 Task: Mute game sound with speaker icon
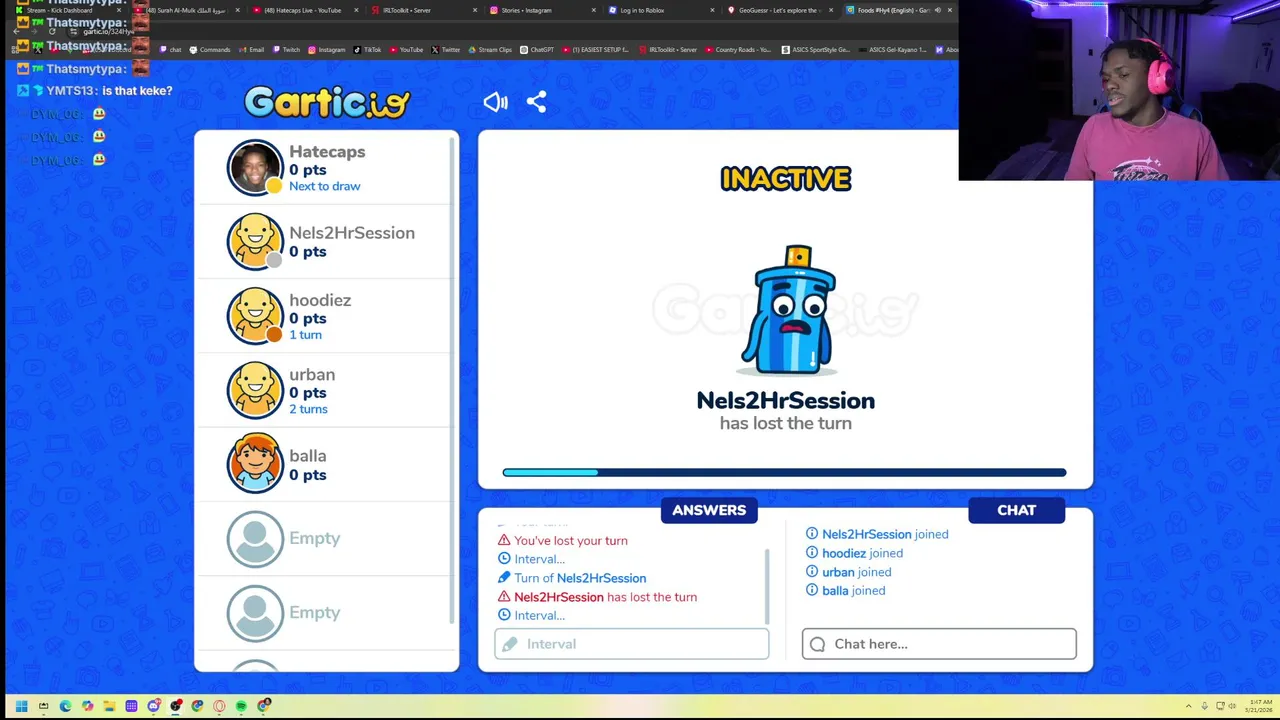(x=495, y=102)
